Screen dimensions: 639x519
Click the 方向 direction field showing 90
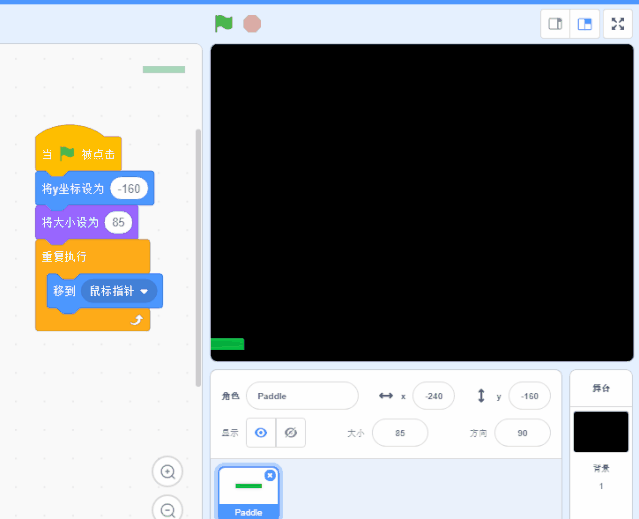(522, 433)
